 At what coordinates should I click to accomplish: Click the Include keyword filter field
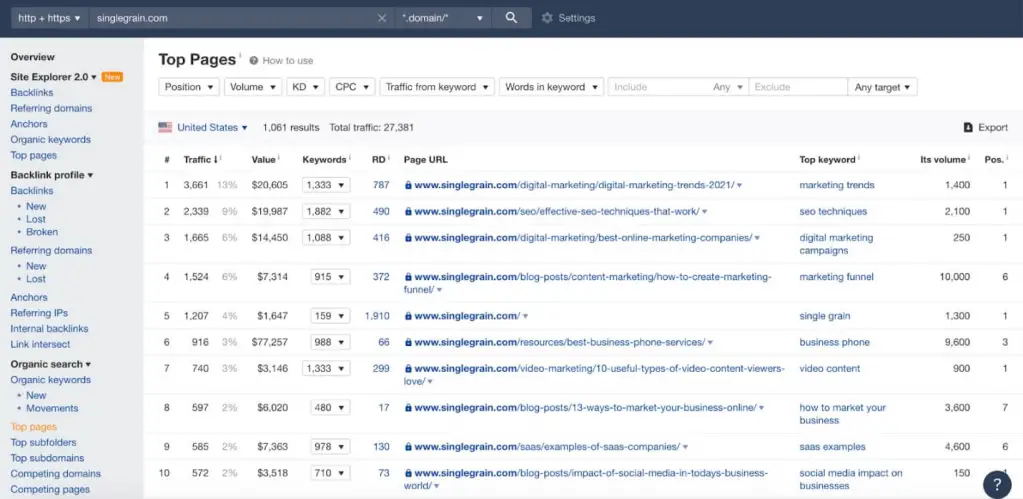point(660,87)
